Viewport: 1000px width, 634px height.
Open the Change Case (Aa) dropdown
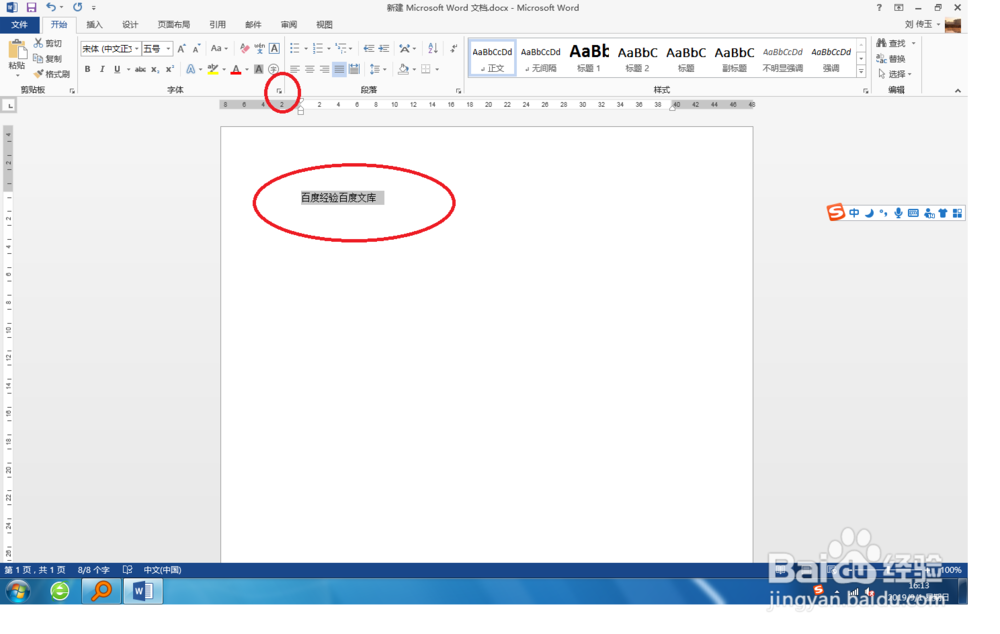click(x=219, y=48)
